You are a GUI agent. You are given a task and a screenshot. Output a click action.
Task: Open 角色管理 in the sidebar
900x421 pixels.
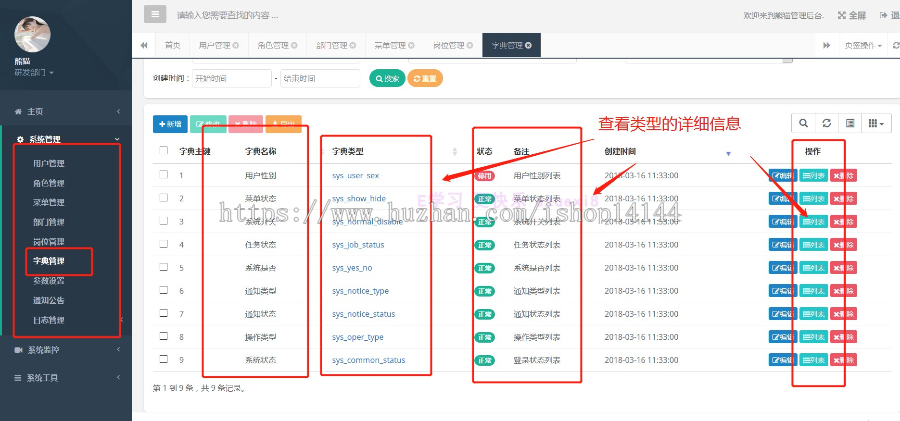49,183
